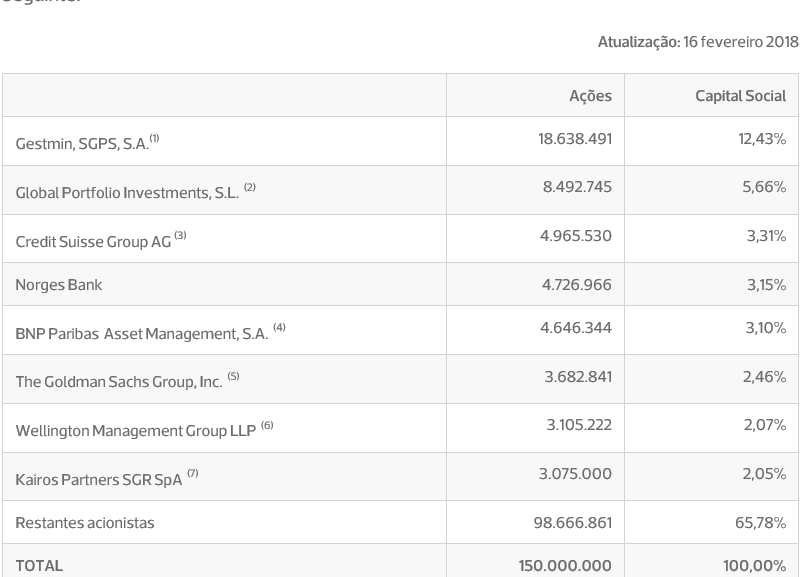Click the 'Atualização: 16 fevereiro 2018' date text
This screenshot has width=804, height=577.
pos(698,42)
